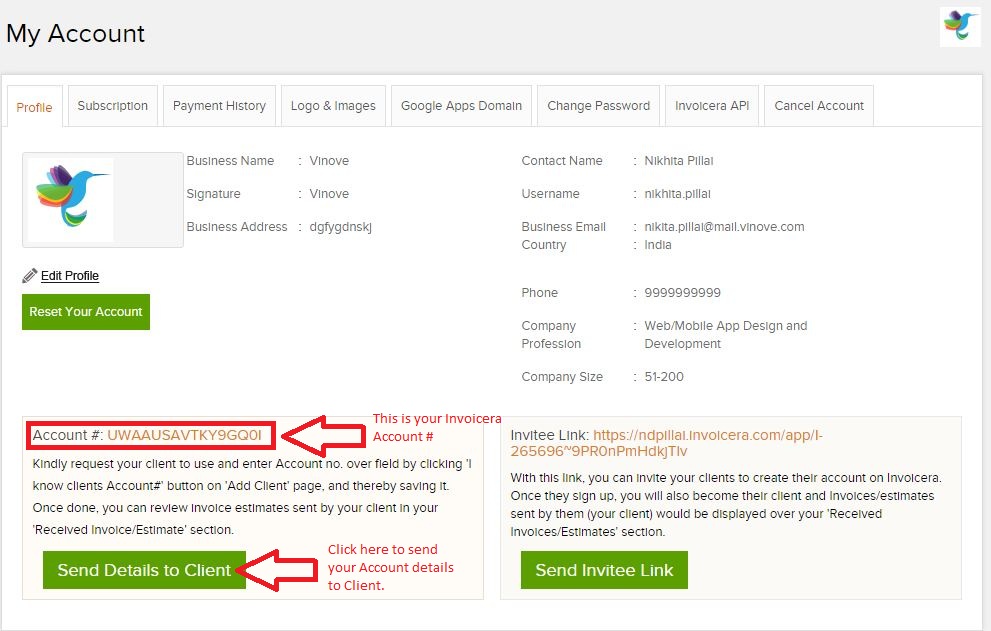Click the Signature value Vinove
This screenshot has width=991, height=631.
pyautogui.click(x=329, y=193)
